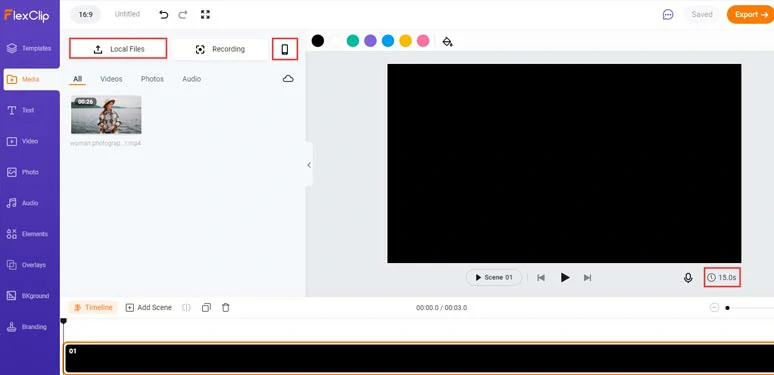This screenshot has height=375, width=774.
Task: Upload from Local Files
Action: (x=118, y=49)
